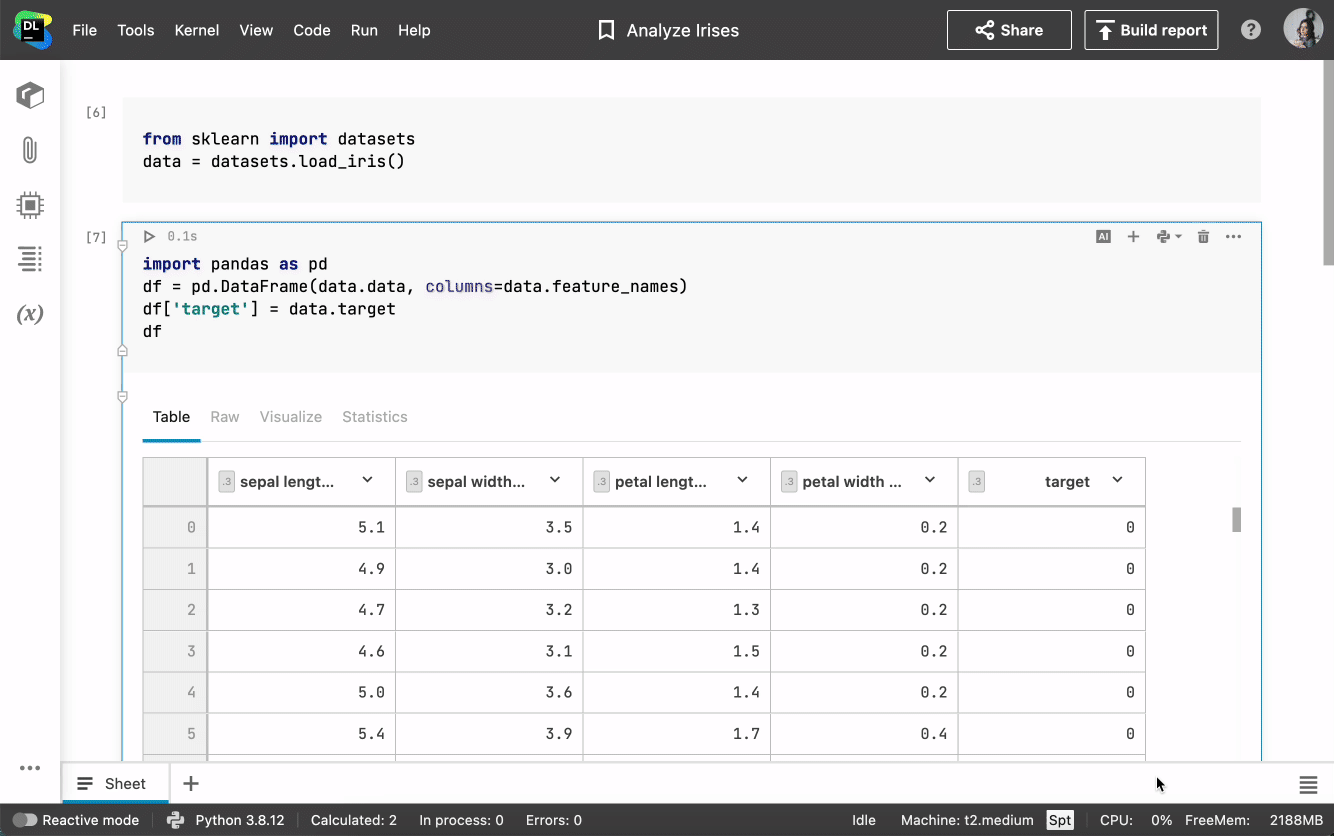Viewport: 1334px width, 836px height.
Task: Open the variables (x) panel icon
Action: pyautogui.click(x=30, y=314)
